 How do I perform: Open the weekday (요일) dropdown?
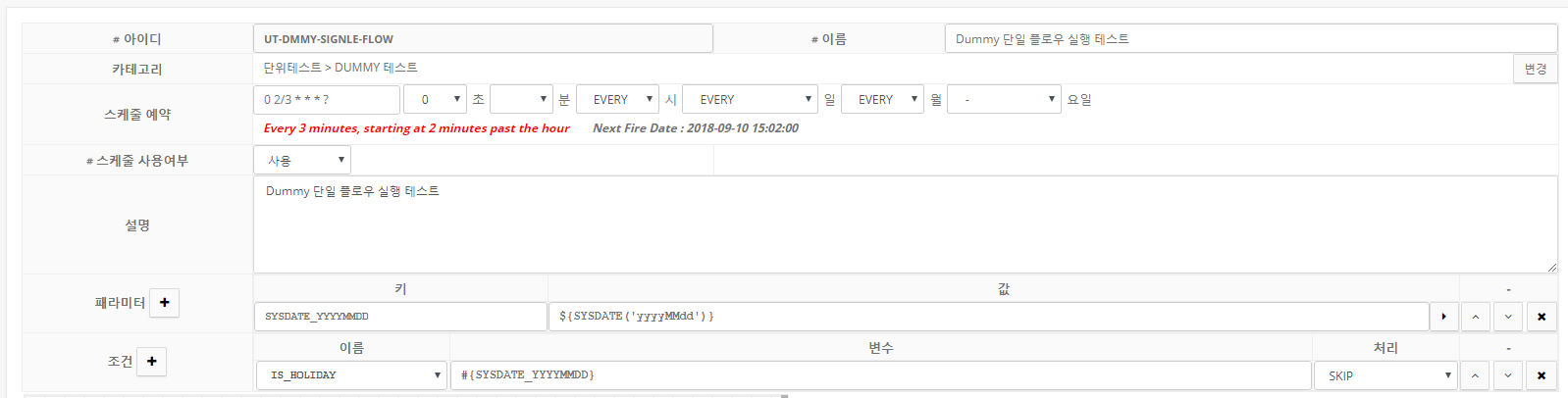[1004, 99]
